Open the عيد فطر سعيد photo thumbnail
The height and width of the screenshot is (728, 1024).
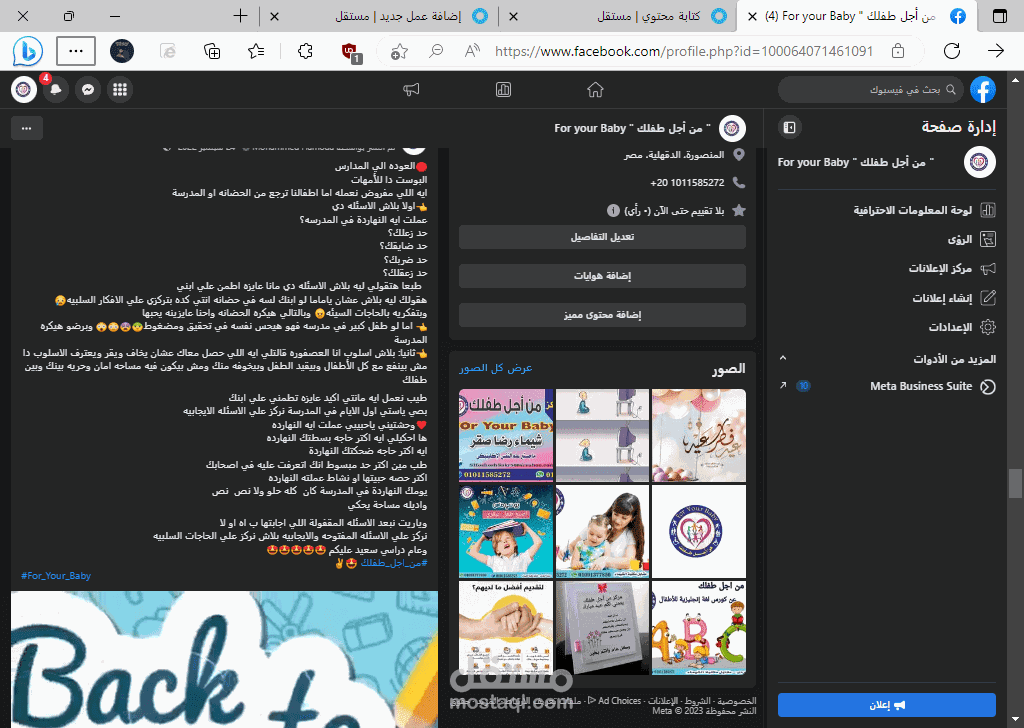point(699,435)
